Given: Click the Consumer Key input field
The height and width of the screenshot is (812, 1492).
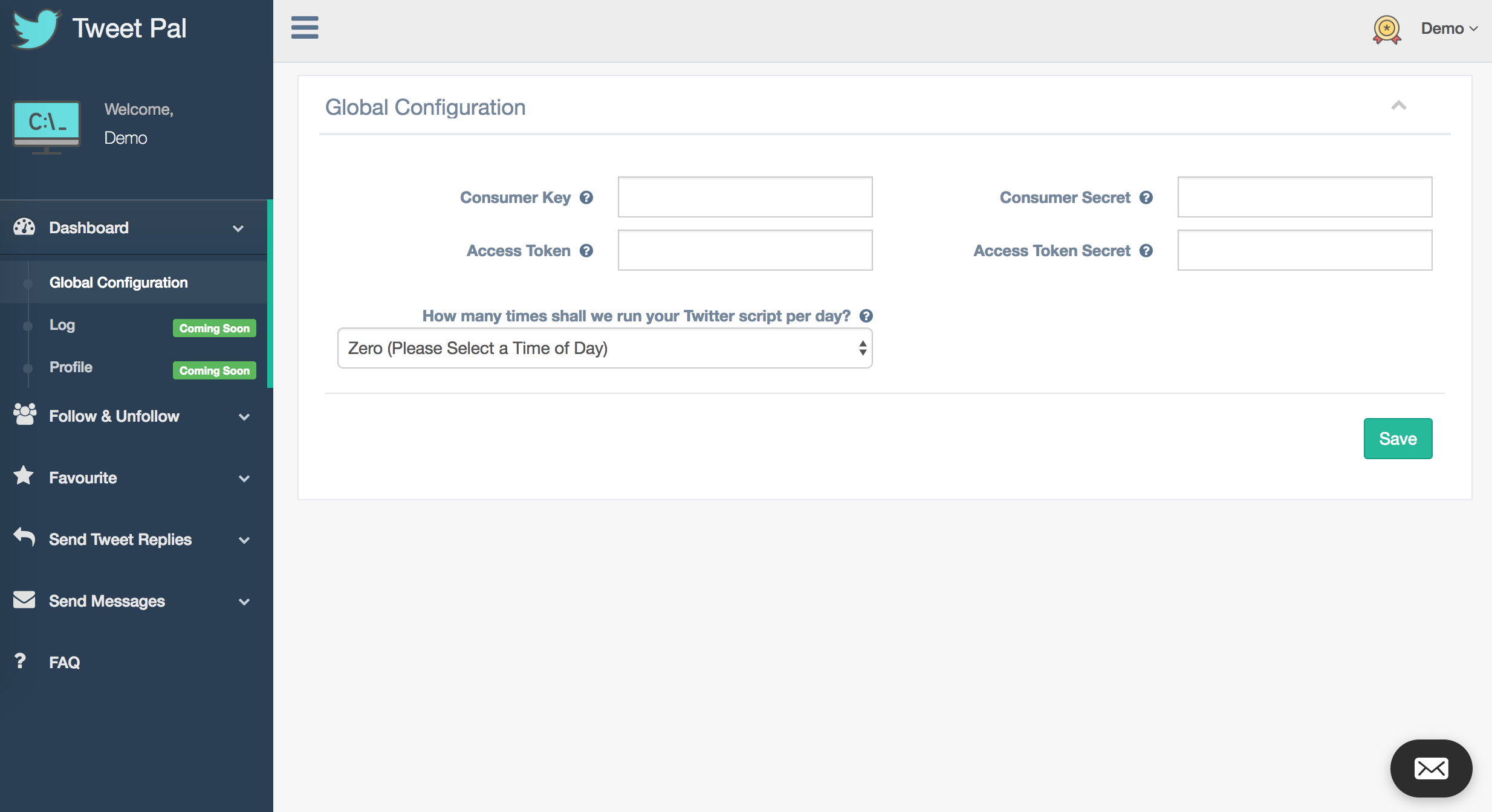Looking at the screenshot, I should (745, 198).
